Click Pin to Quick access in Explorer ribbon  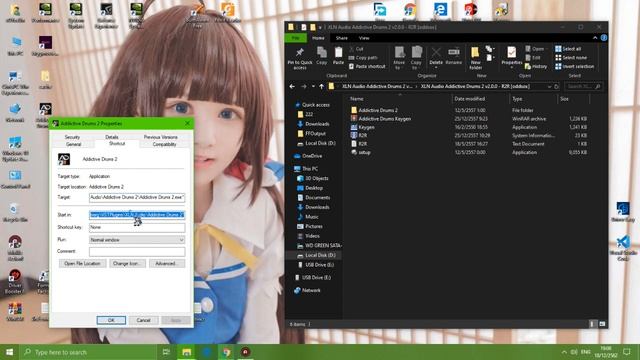click(x=300, y=58)
